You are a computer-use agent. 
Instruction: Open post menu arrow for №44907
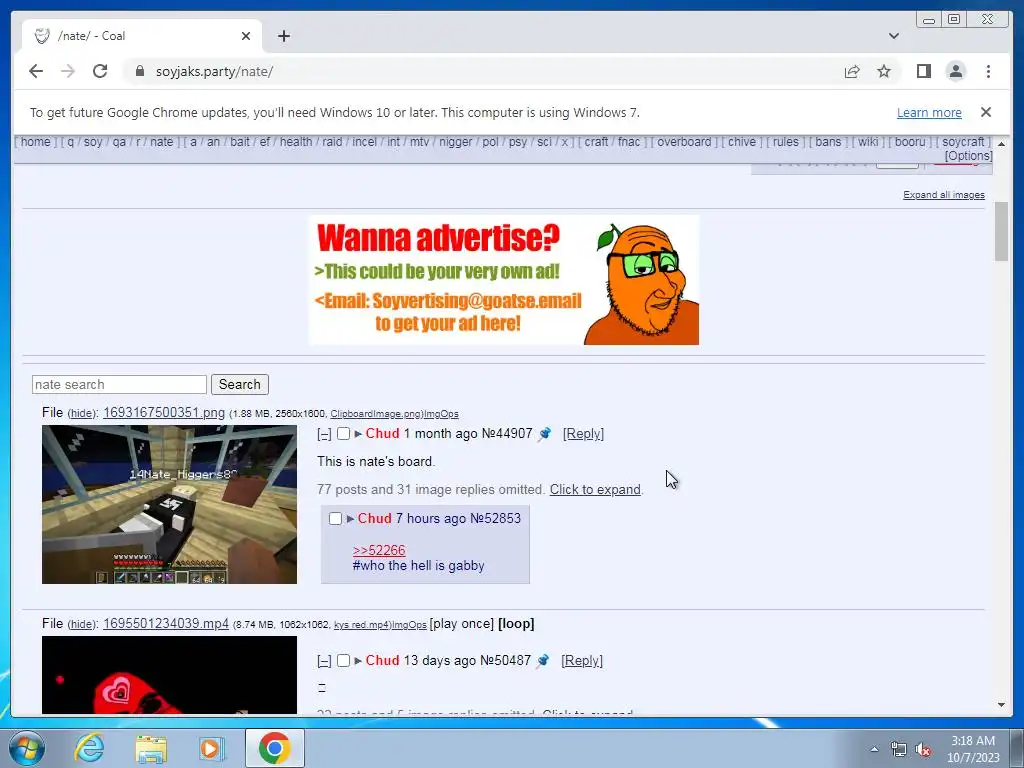coord(358,434)
